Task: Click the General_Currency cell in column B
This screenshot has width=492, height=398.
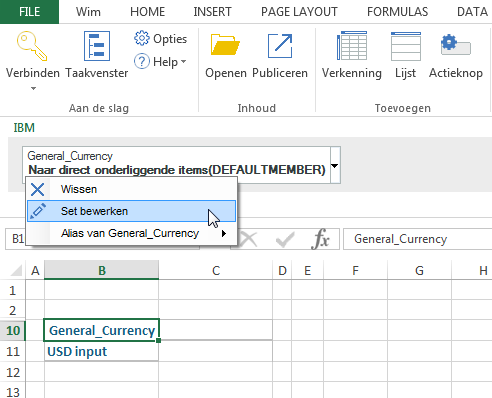Action: tap(102, 330)
